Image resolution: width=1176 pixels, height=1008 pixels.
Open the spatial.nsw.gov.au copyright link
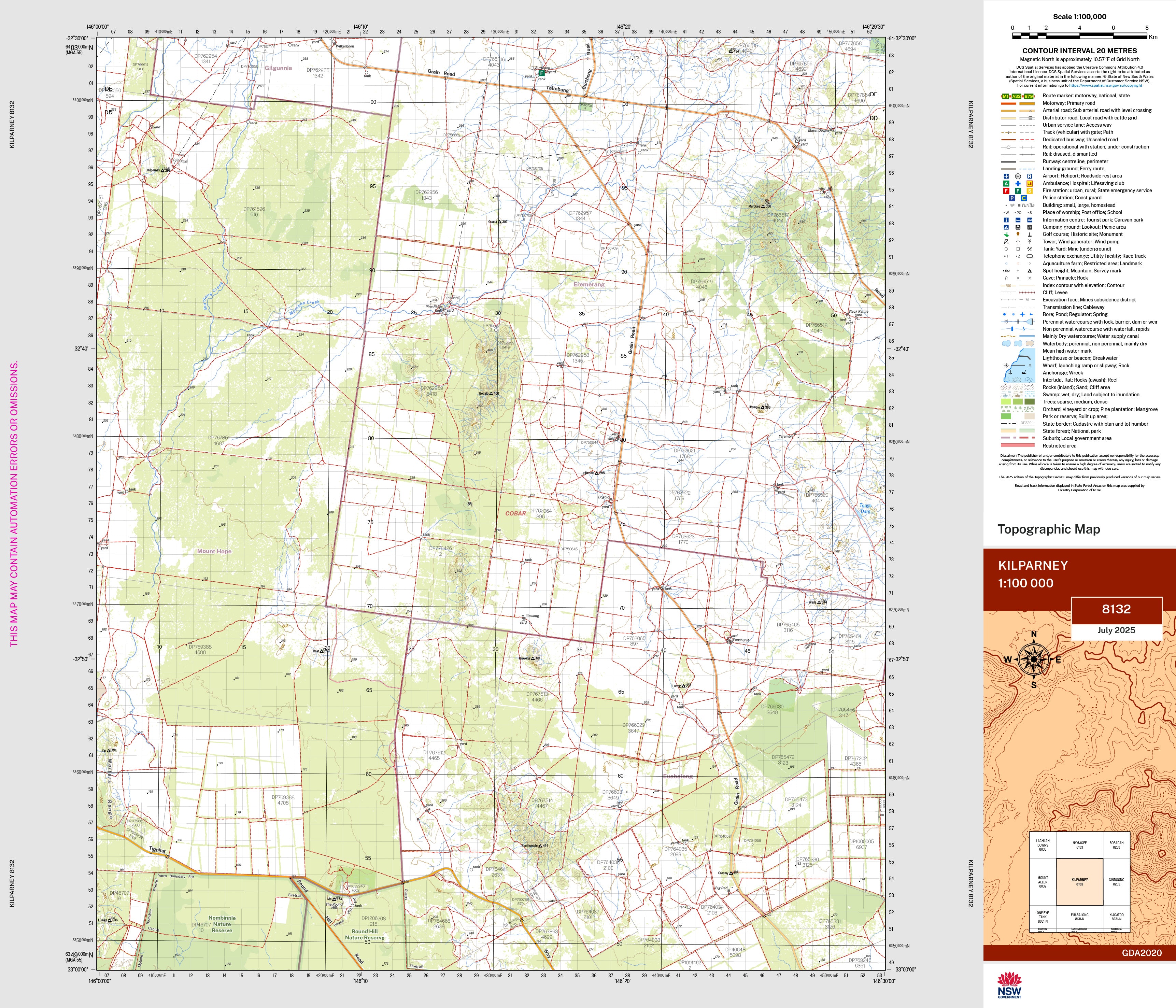click(1106, 85)
